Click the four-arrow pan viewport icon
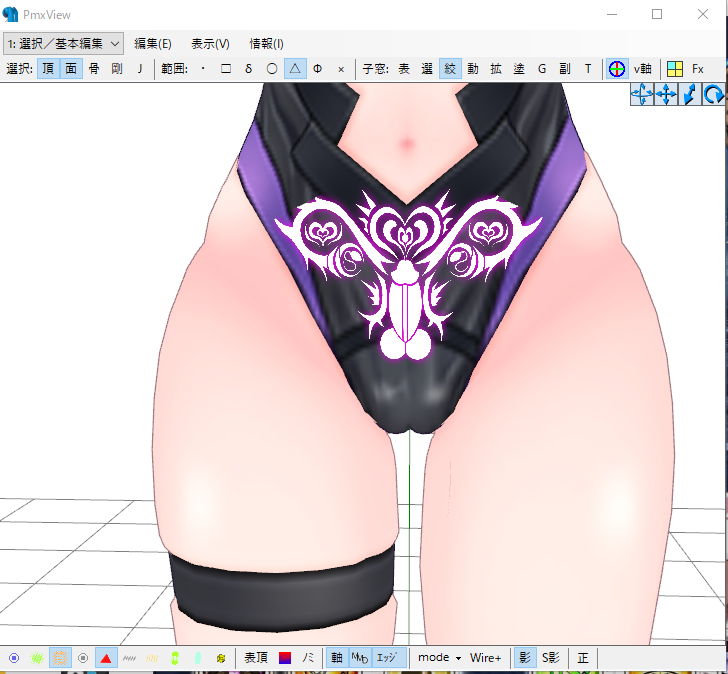The height and width of the screenshot is (674, 728). click(666, 94)
